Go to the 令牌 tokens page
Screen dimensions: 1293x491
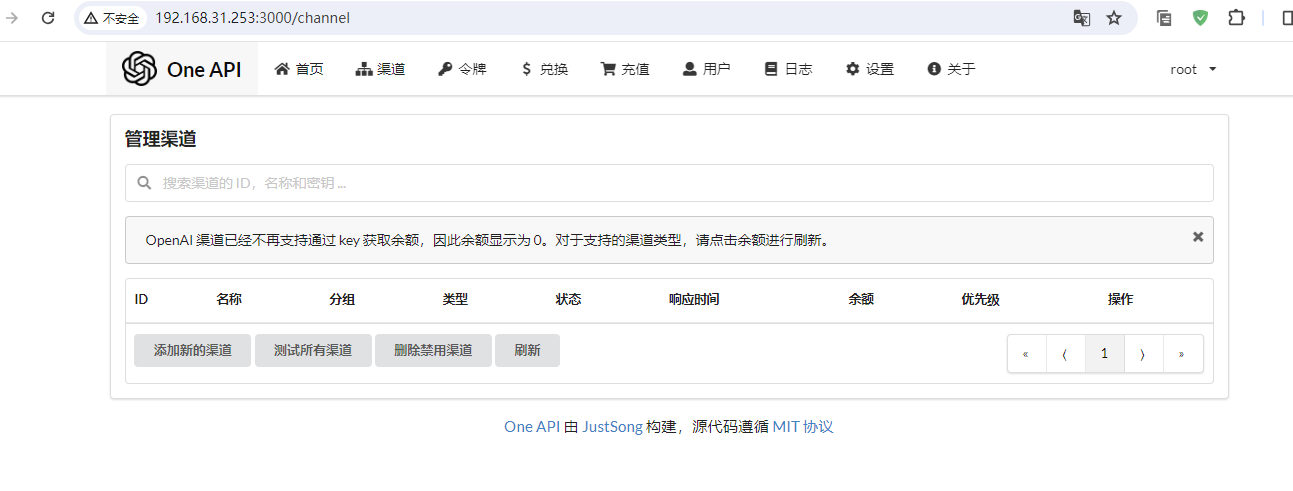pyautogui.click(x=462, y=69)
